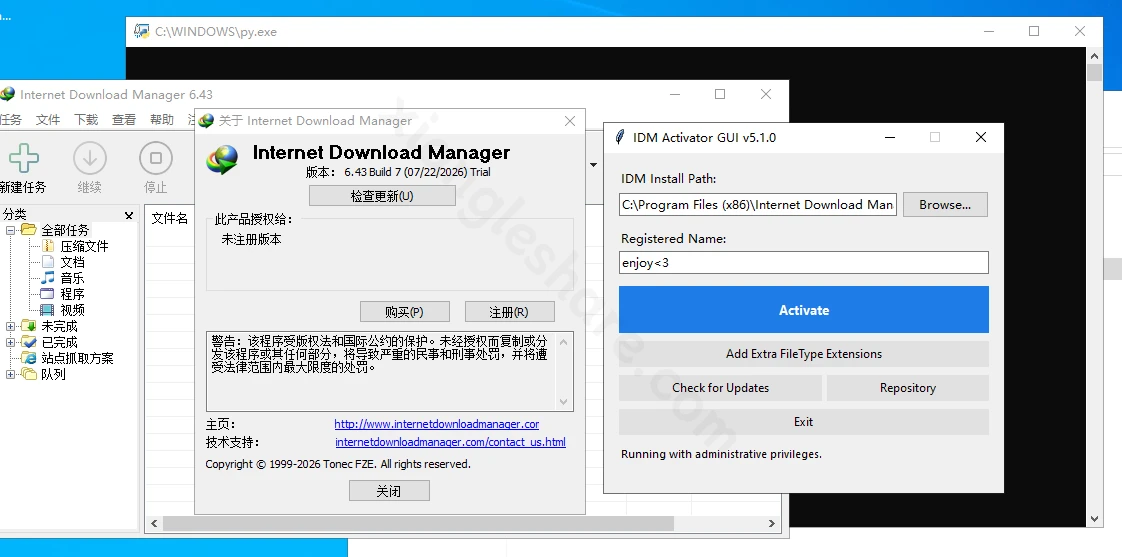Collapse the 全部任务 tree node
The height and width of the screenshot is (557, 1122).
pos(11,230)
